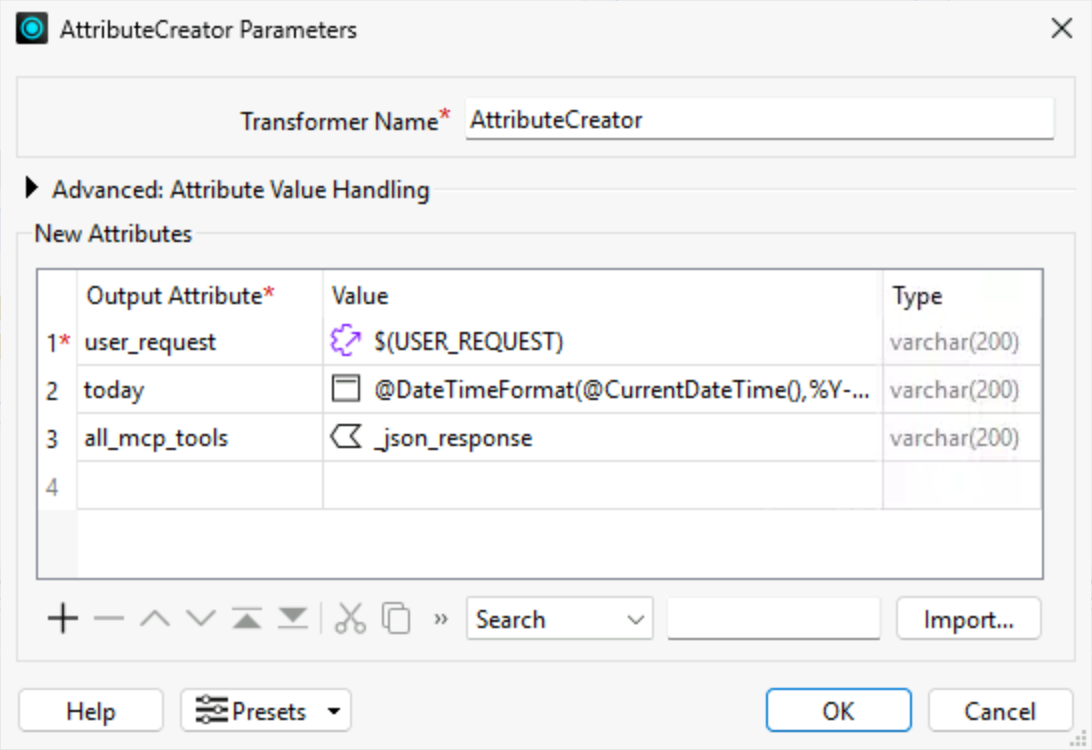Click the Value column header

(603, 295)
